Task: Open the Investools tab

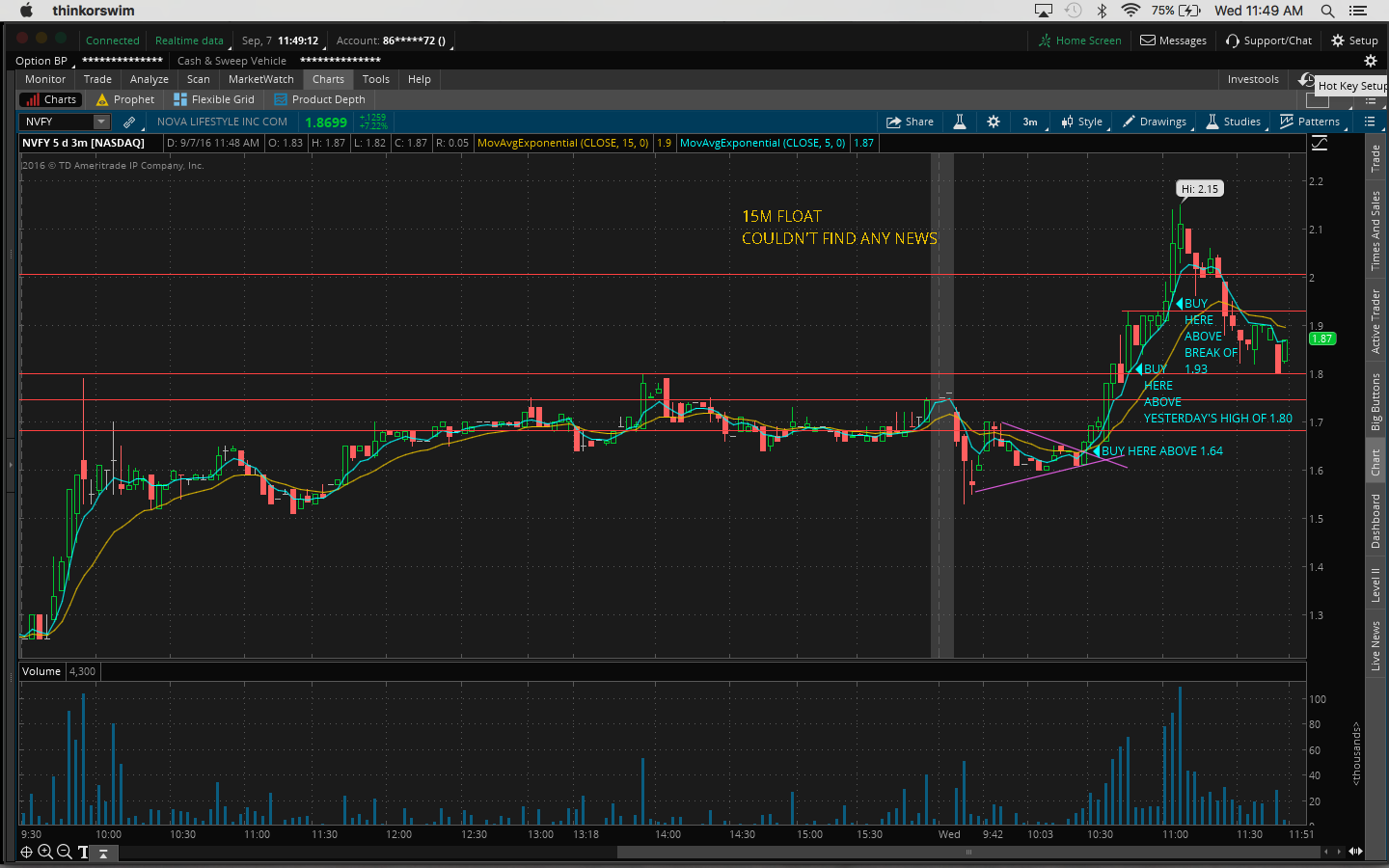Action: point(1253,79)
